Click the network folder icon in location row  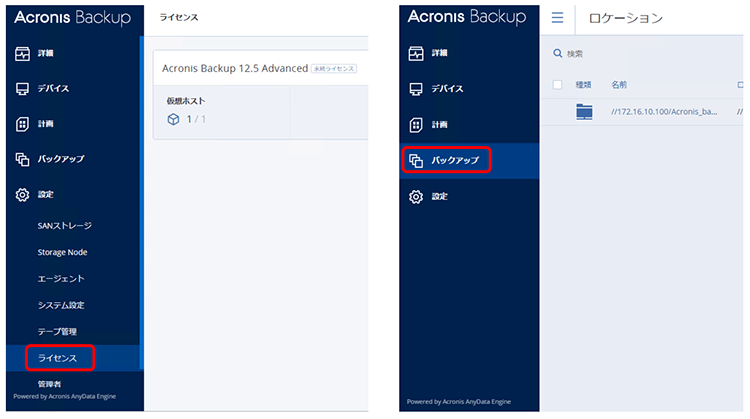tap(584, 112)
